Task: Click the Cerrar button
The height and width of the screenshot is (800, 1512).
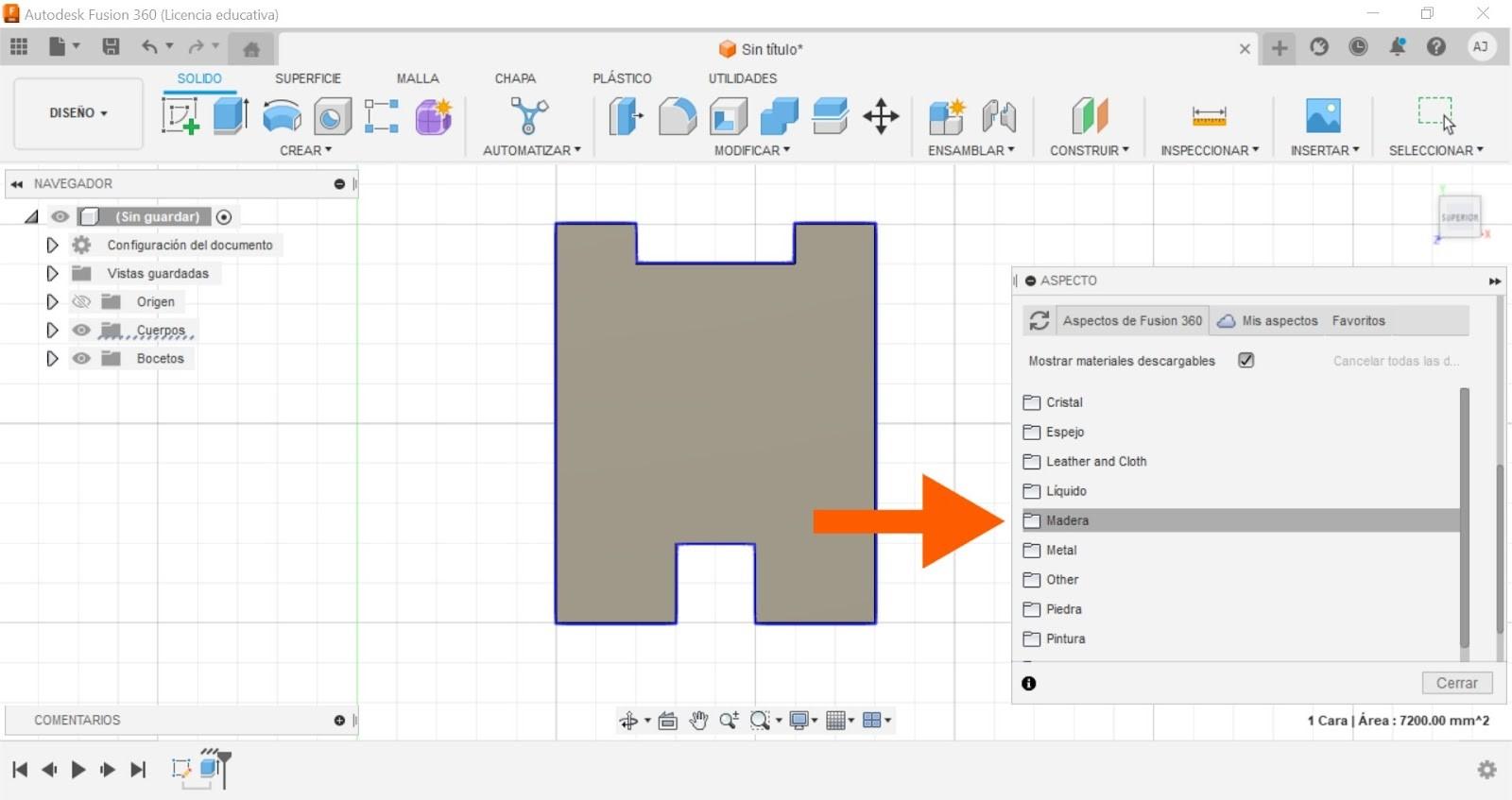Action: [1457, 683]
